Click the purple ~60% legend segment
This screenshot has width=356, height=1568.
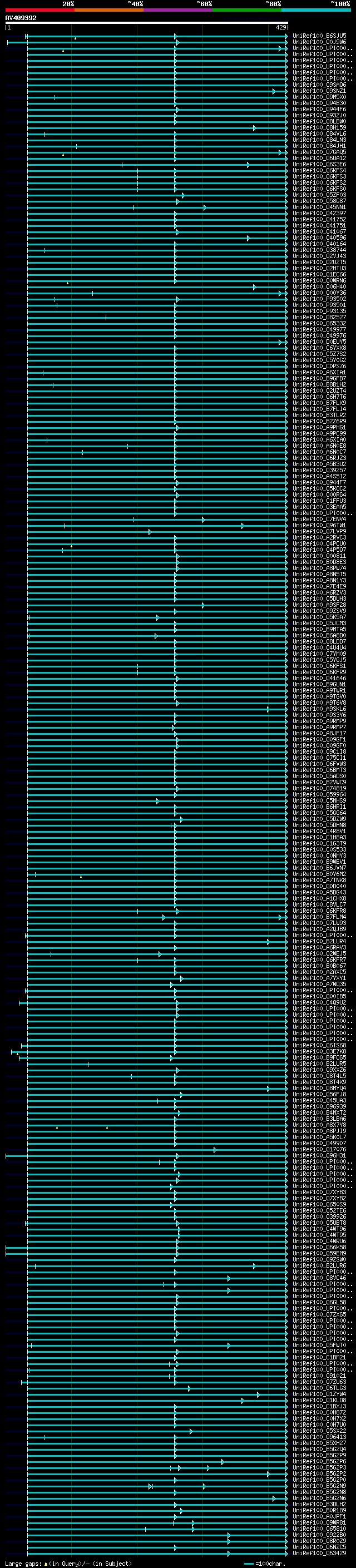point(179,10)
